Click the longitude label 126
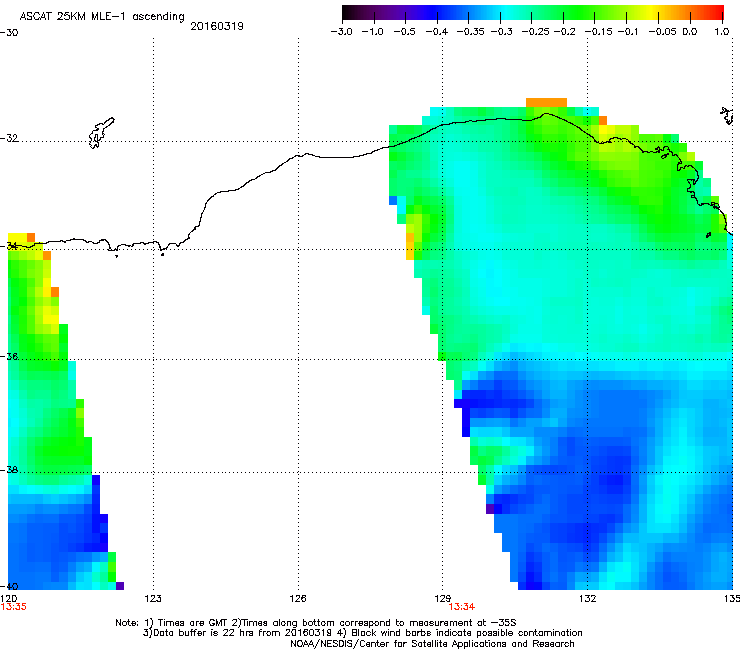 [298, 599]
